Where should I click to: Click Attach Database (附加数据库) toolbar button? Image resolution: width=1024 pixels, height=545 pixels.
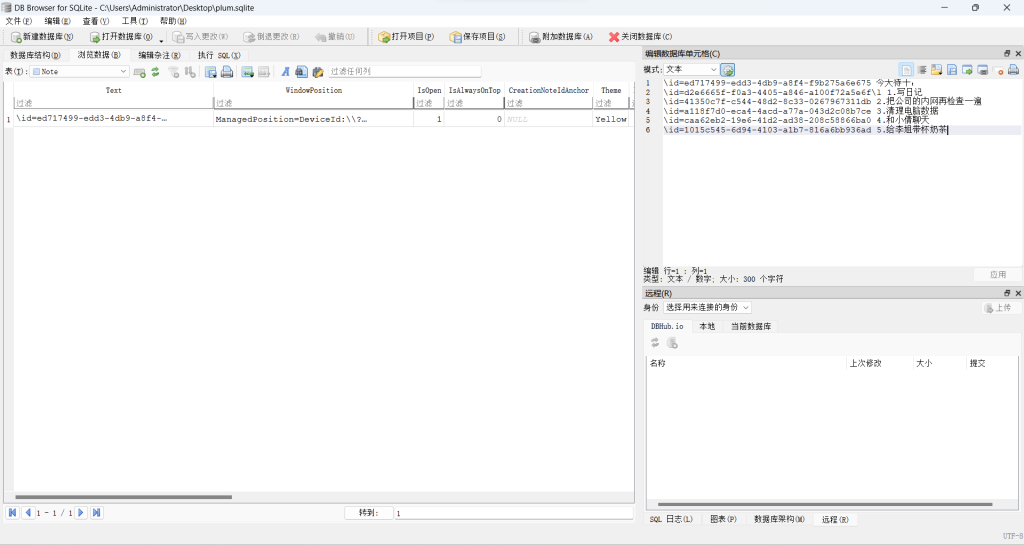(561, 37)
